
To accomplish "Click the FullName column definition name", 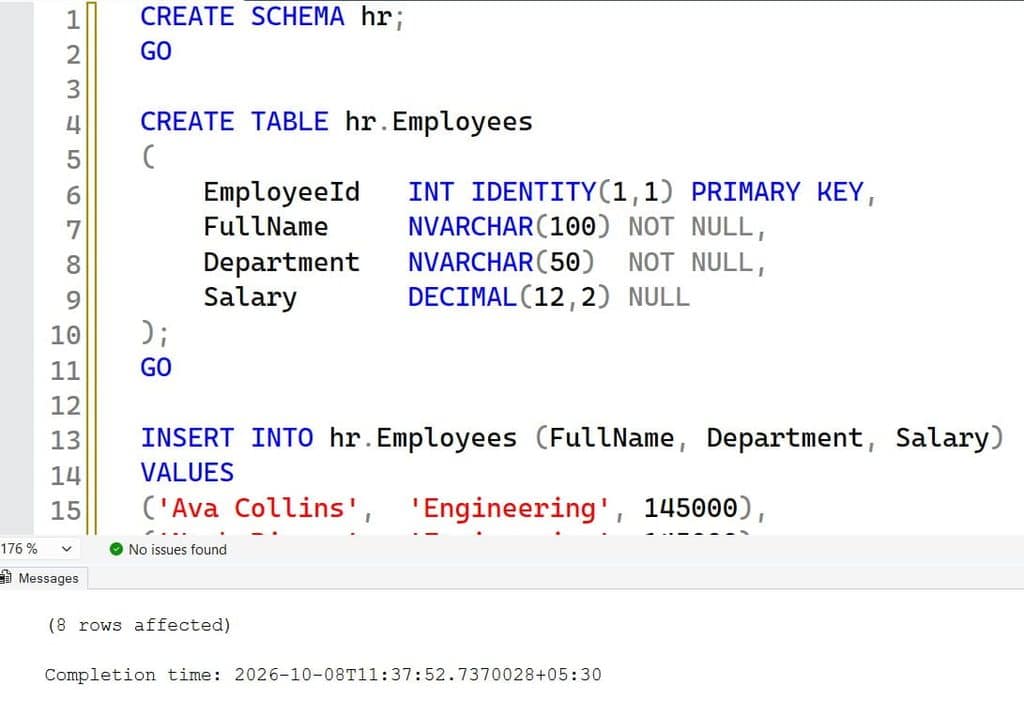I will pyautogui.click(x=266, y=227).
